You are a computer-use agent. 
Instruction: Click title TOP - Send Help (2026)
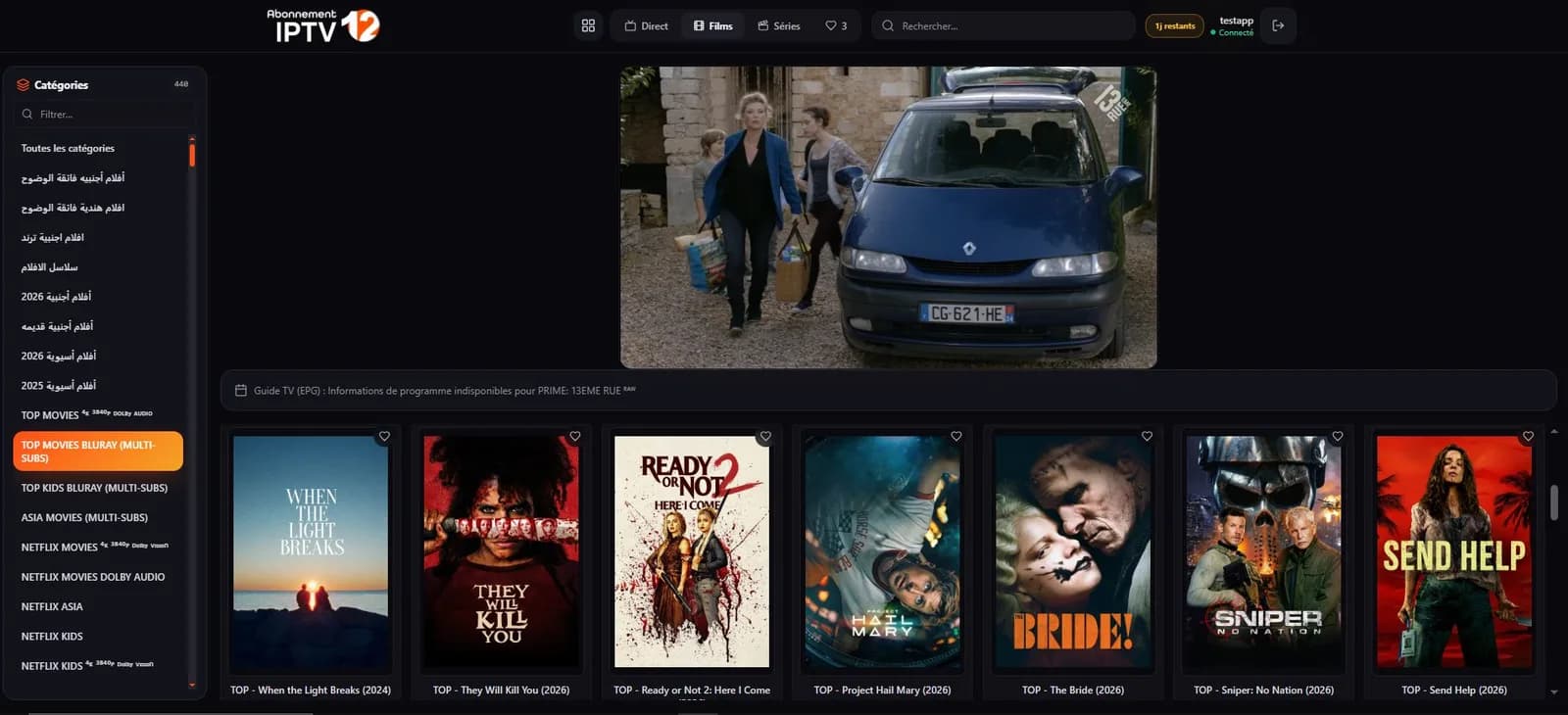click(1454, 690)
